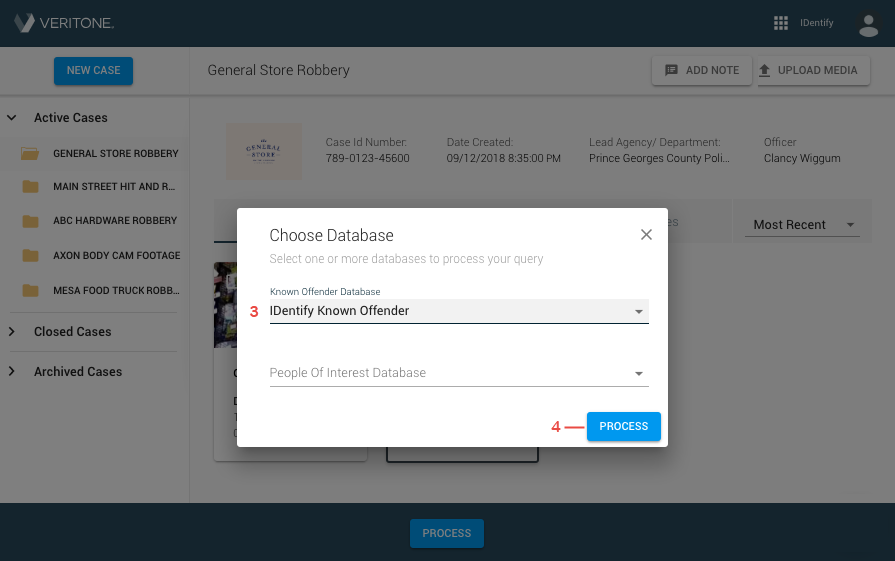Click the PROCESS button in the footer bar
895x561 pixels.
click(447, 533)
